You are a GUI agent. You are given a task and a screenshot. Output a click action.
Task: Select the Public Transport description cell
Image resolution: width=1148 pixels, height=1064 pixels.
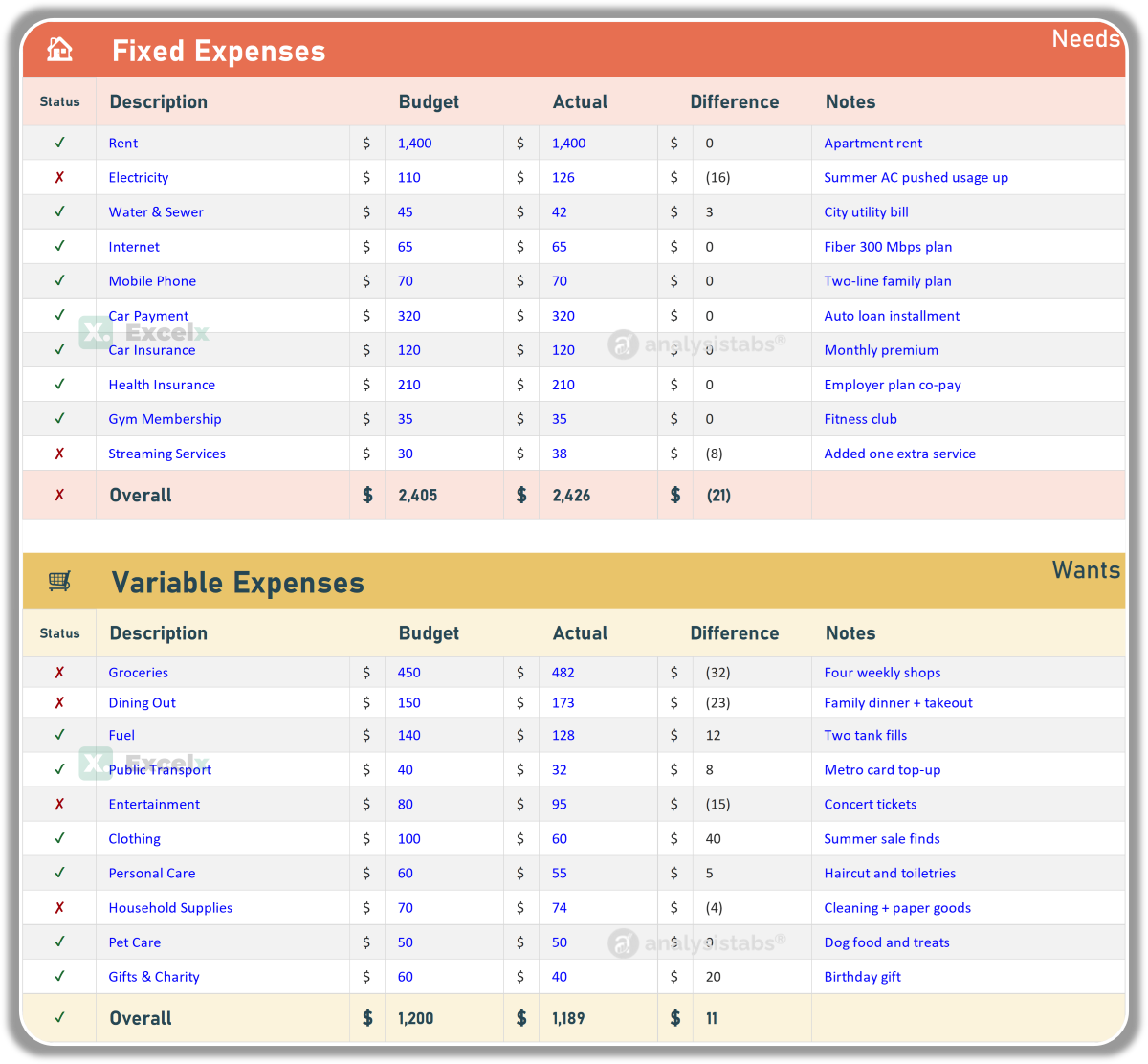[223, 769]
